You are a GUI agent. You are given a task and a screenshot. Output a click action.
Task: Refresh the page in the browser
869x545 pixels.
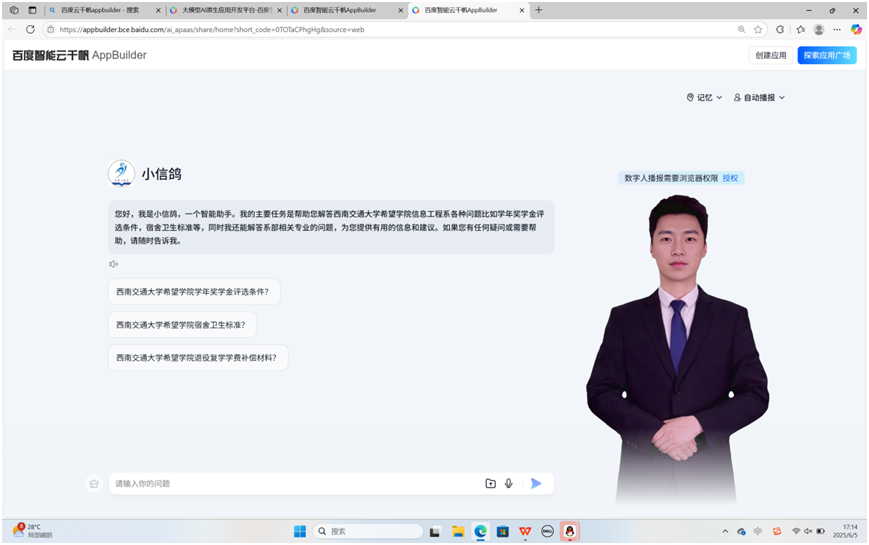30,29
